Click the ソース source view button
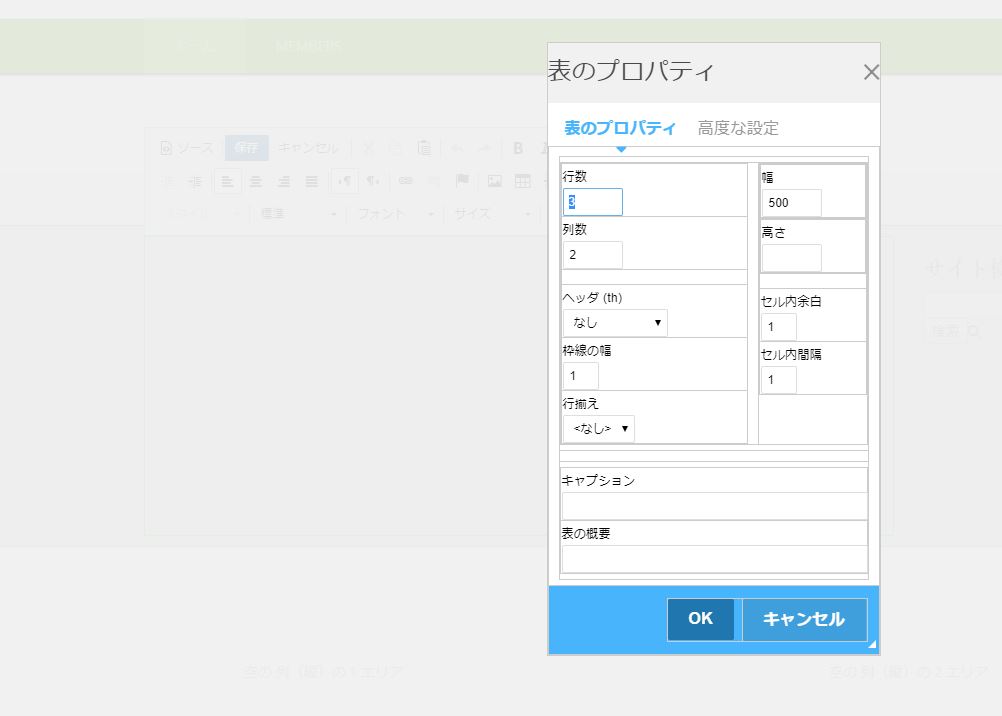This screenshot has width=1002, height=716. pos(187,148)
